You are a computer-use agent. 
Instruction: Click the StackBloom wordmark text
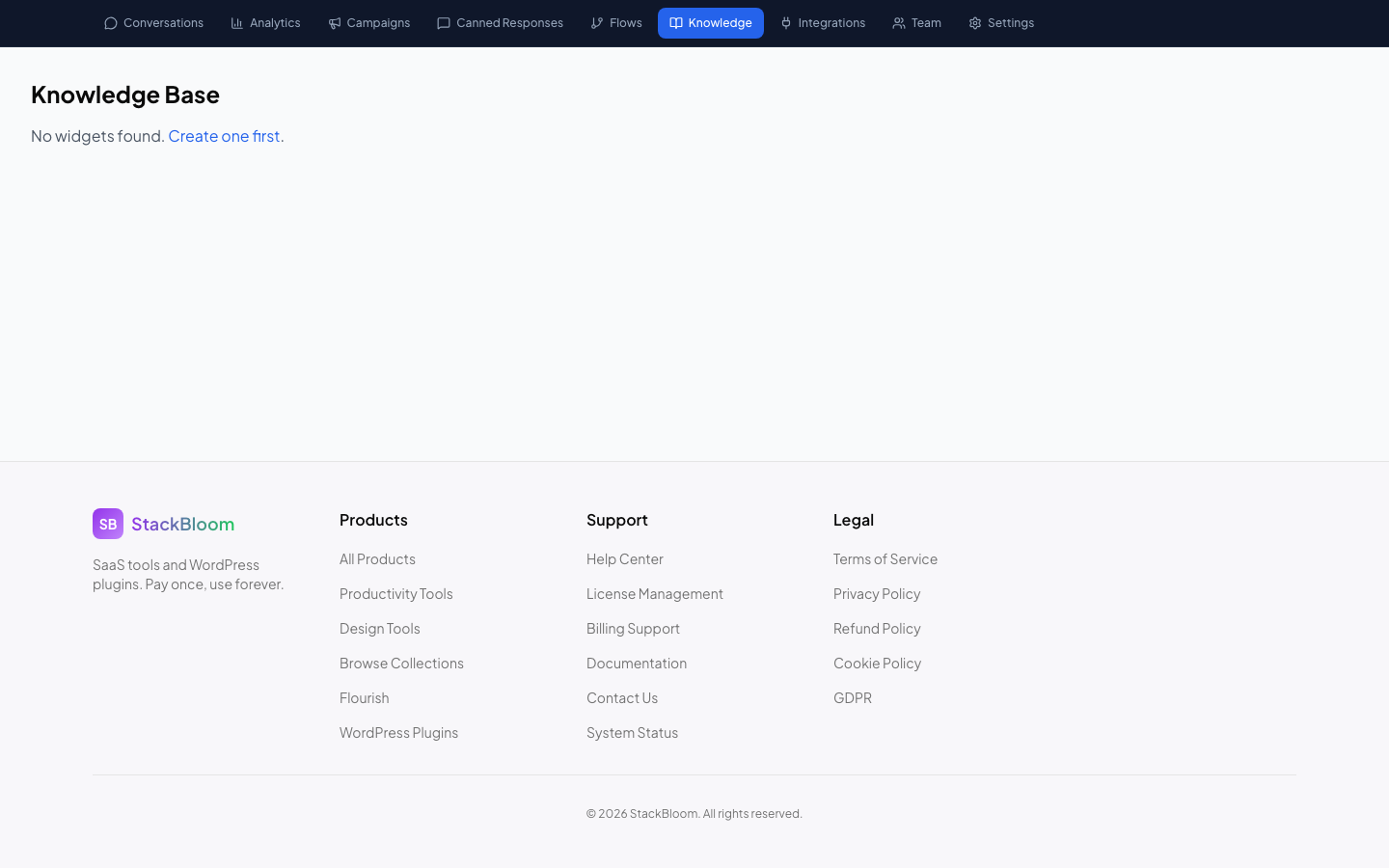tap(182, 524)
